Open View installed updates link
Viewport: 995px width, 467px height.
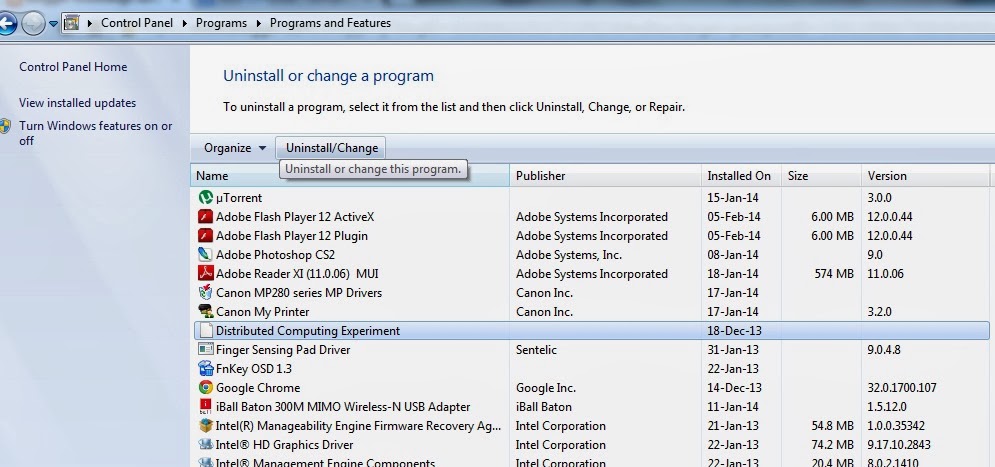tap(77, 103)
